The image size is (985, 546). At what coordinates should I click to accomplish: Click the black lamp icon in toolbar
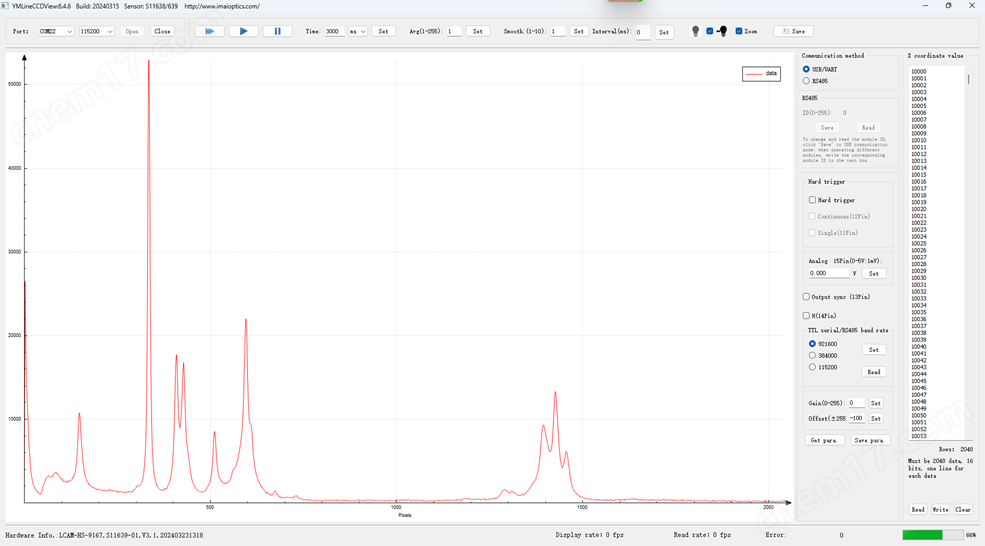click(722, 31)
